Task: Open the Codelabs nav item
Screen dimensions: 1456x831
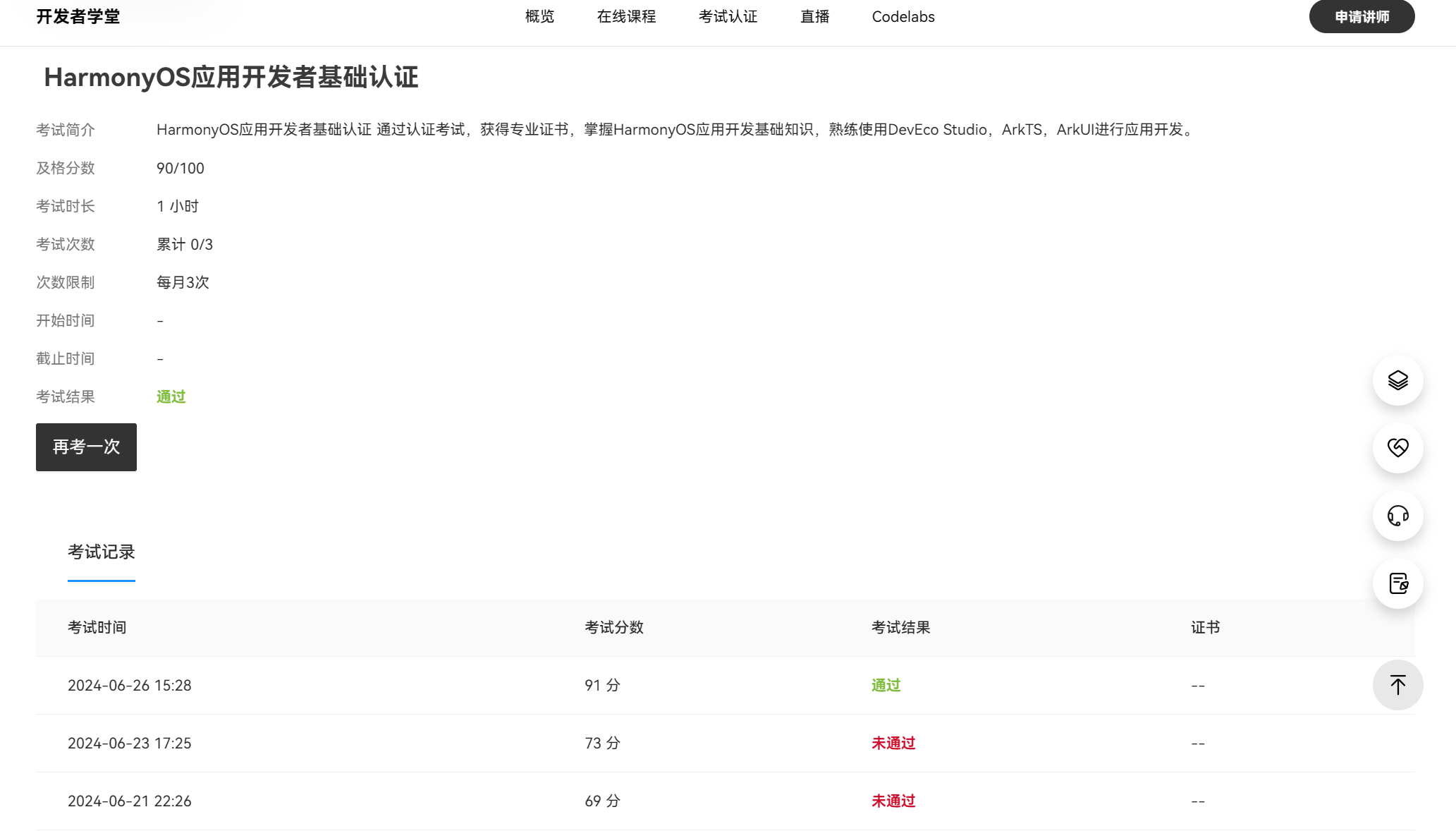Action: (903, 16)
